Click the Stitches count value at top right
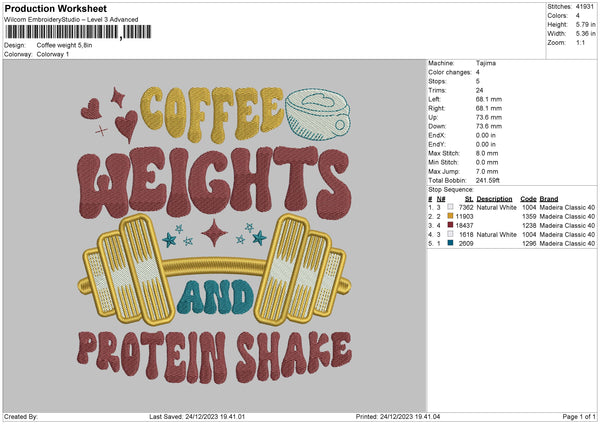Screen dimensions: 600x424 (584, 6)
